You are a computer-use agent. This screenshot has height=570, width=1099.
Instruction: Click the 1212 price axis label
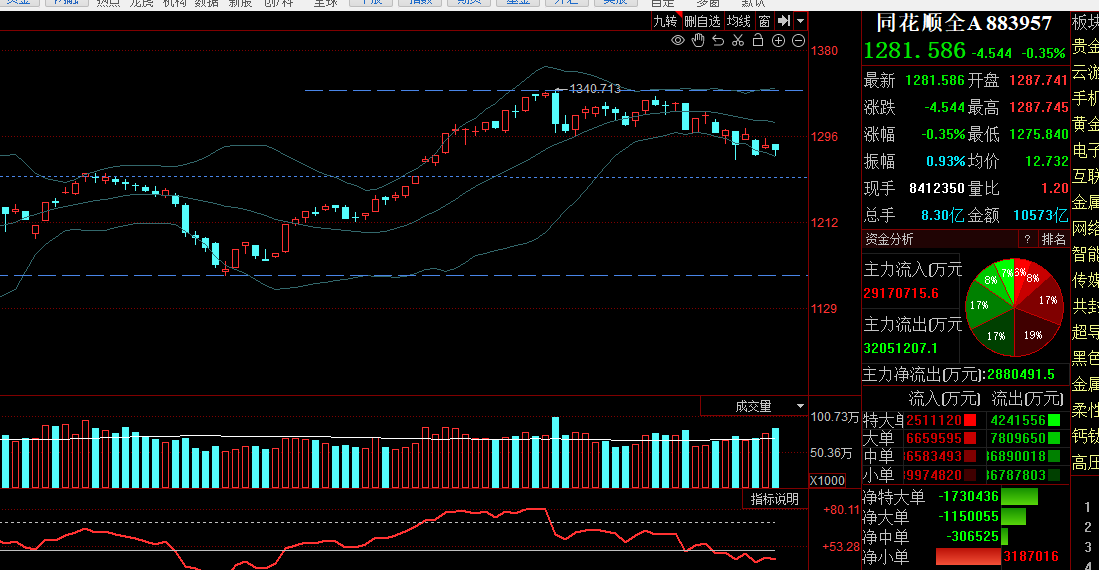tap(824, 223)
